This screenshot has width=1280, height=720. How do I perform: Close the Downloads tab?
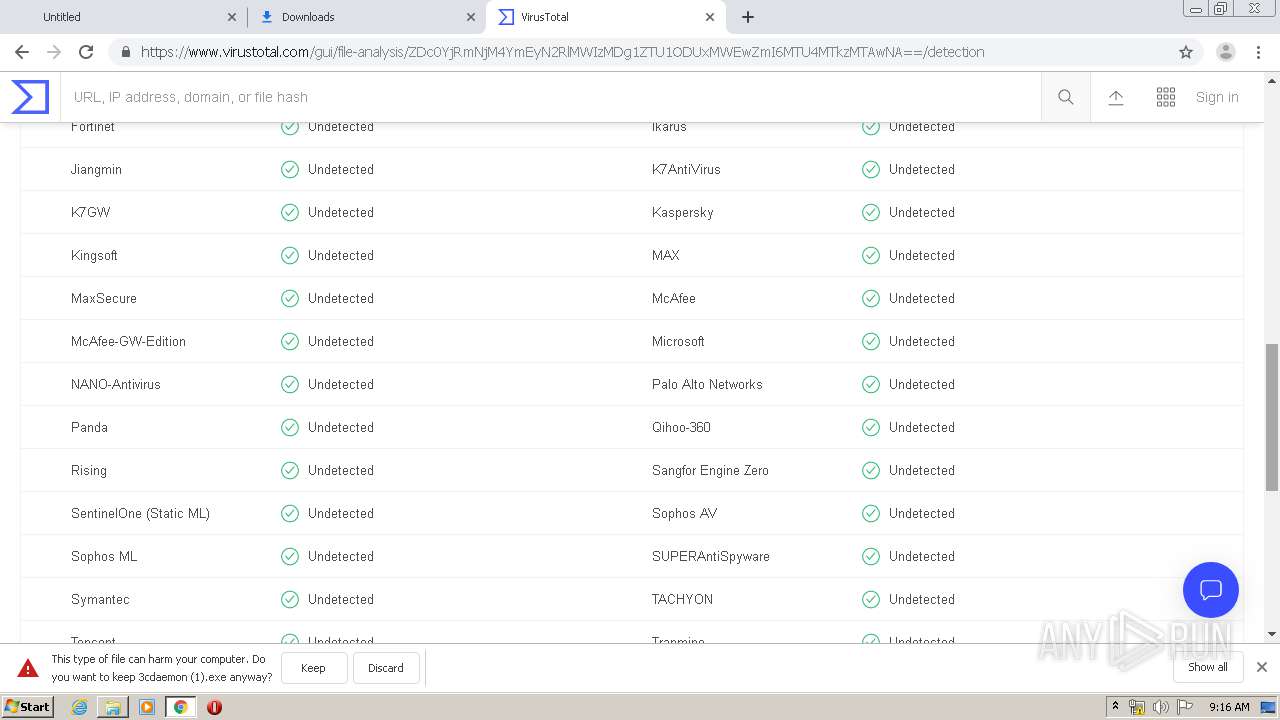(x=471, y=17)
